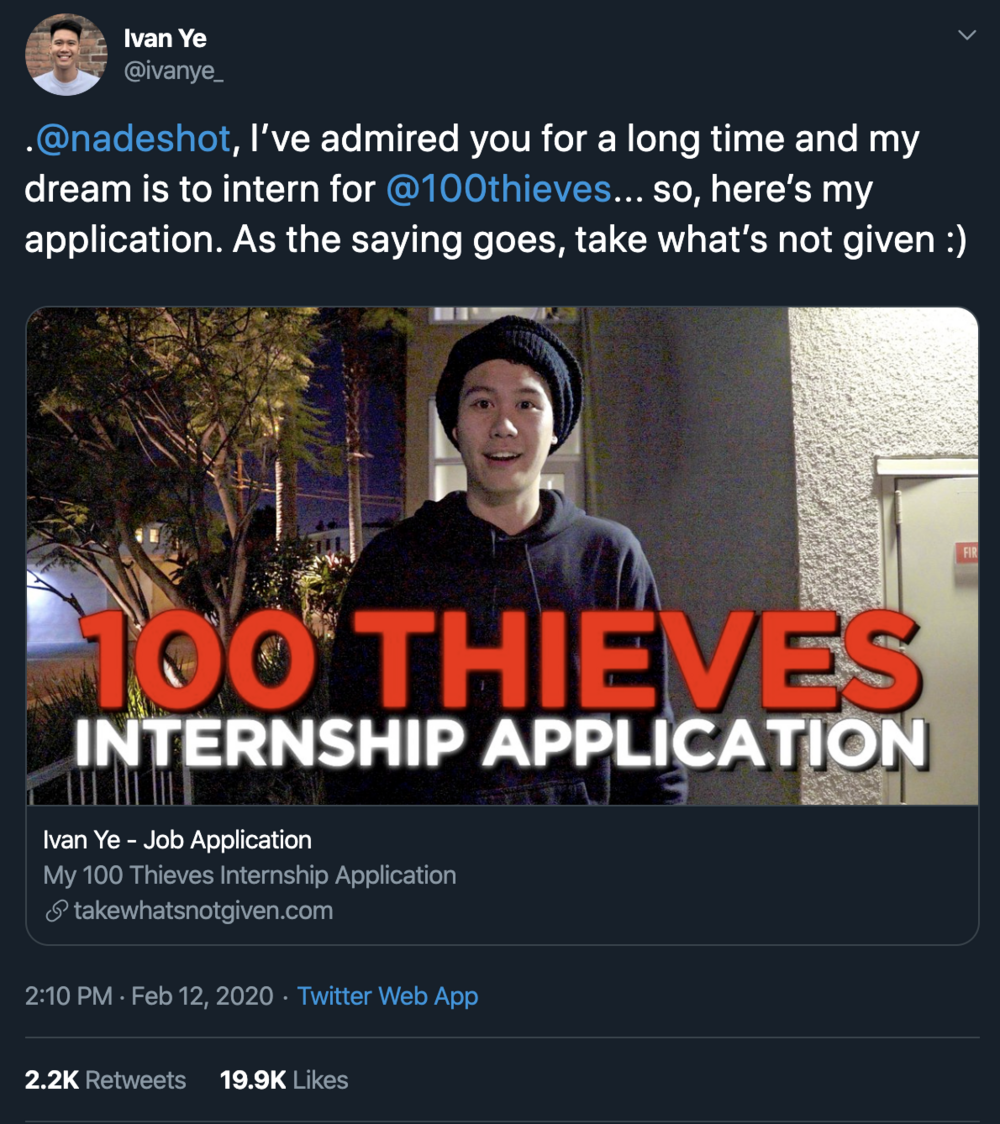Visit the @100thieves mention link
The width and height of the screenshot is (1000, 1124).
497,189
